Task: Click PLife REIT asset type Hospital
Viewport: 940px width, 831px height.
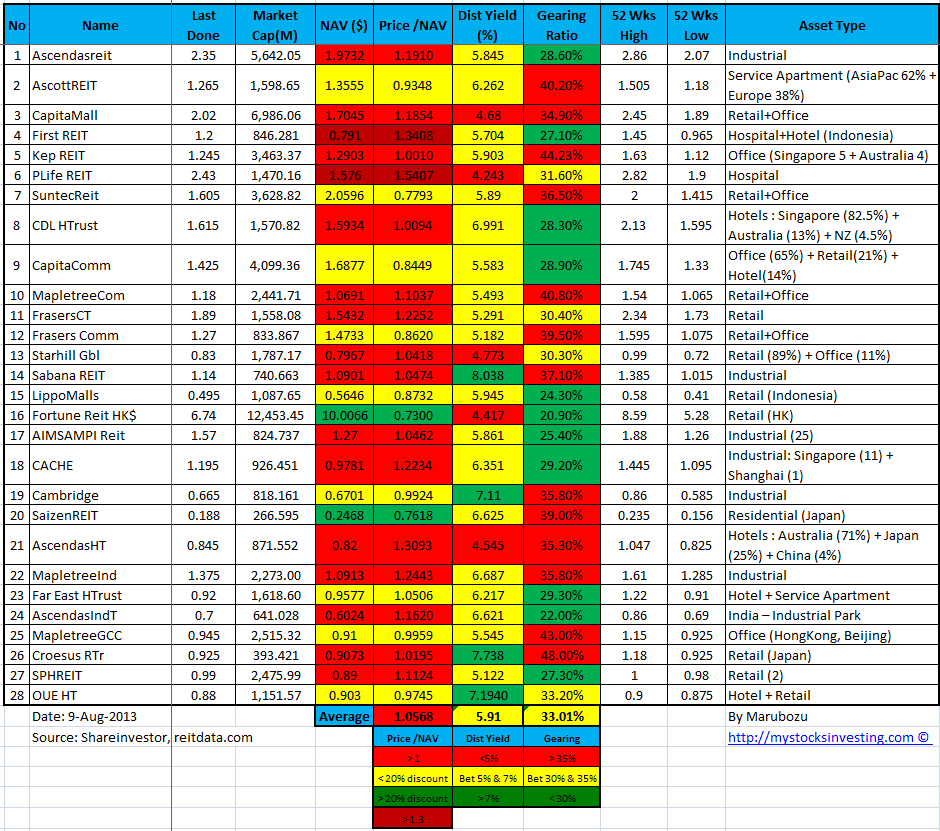Action: coord(831,176)
